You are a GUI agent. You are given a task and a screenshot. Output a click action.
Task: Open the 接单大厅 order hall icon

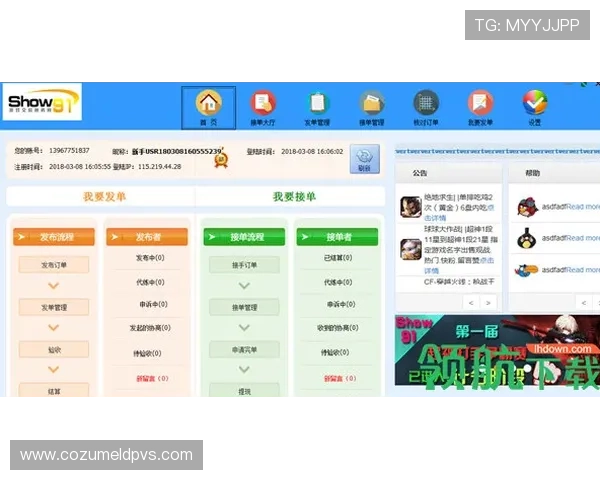(263, 108)
